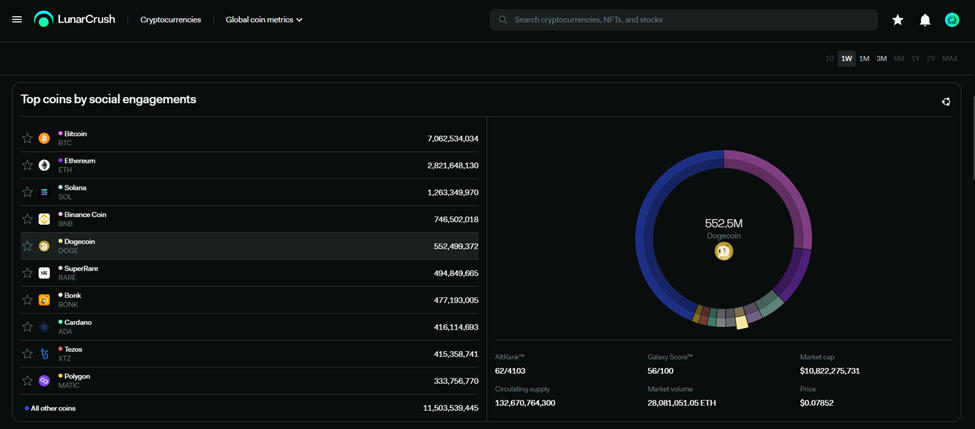
Task: Open the notifications bell
Action: [x=925, y=20]
